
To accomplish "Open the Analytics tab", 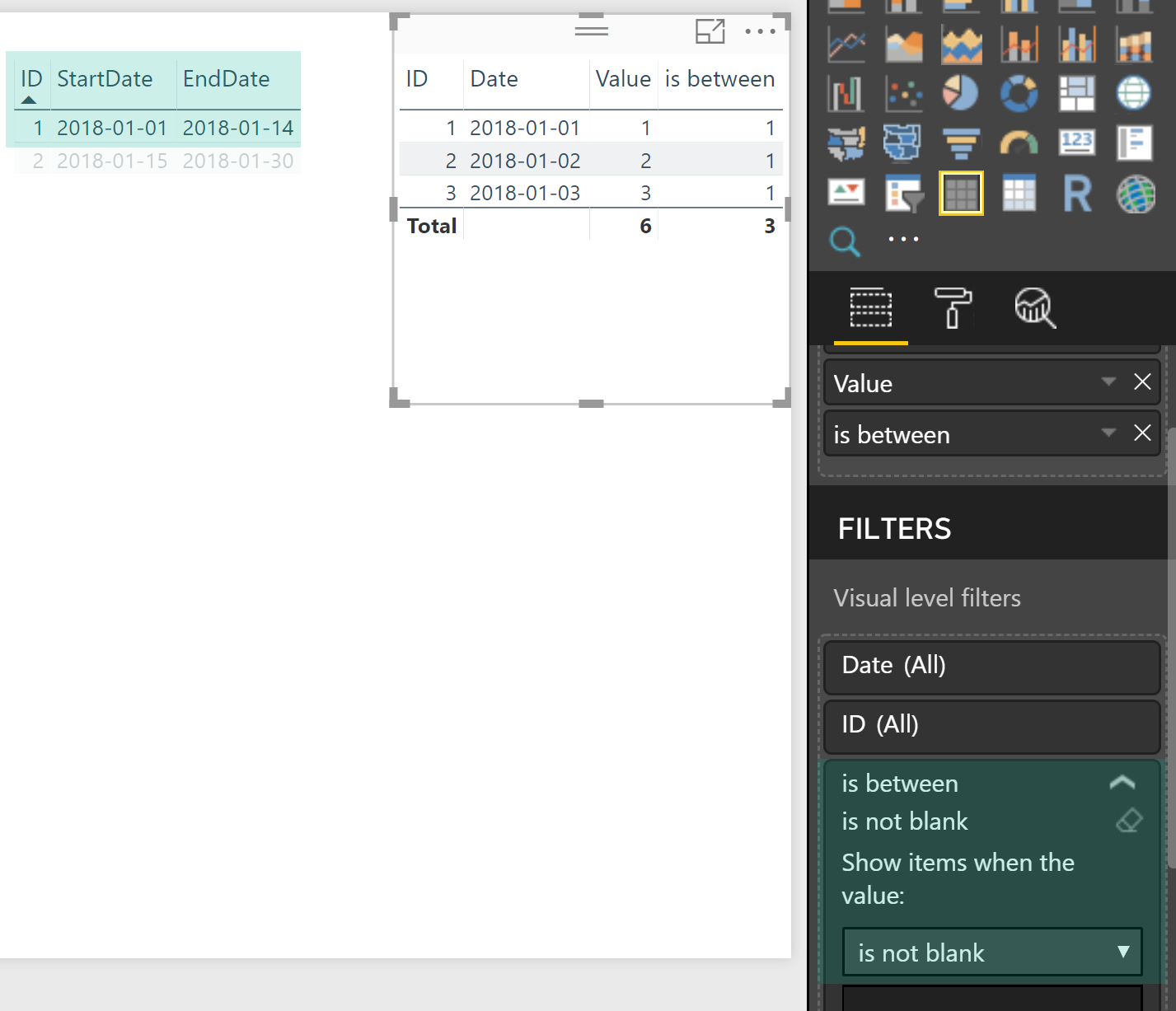I will (1035, 308).
